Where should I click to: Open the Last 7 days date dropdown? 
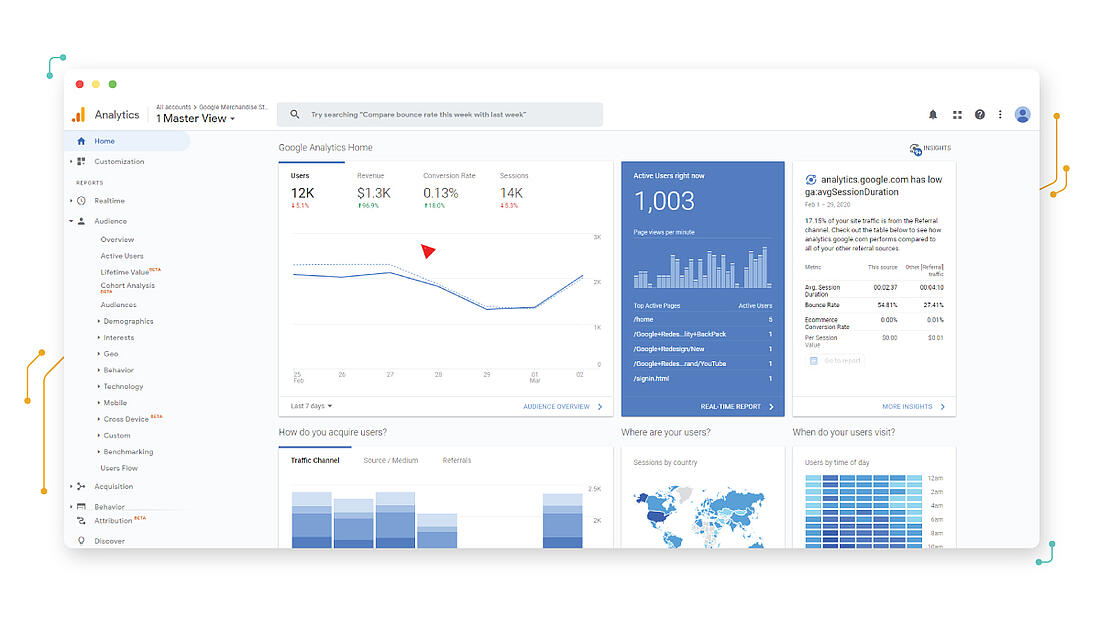pyautogui.click(x=311, y=406)
